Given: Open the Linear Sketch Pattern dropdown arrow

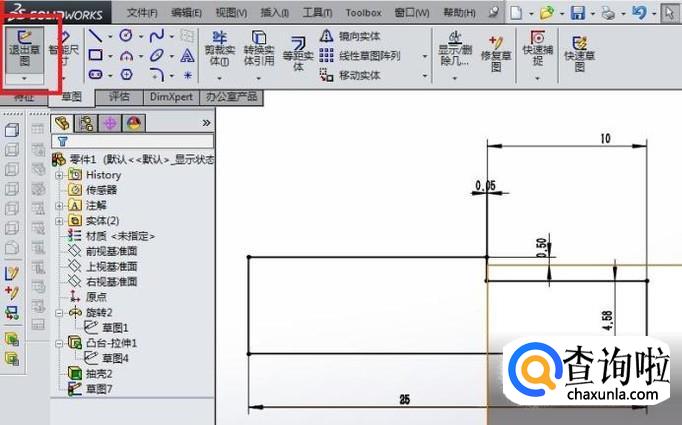Looking at the screenshot, I should coord(425,56).
